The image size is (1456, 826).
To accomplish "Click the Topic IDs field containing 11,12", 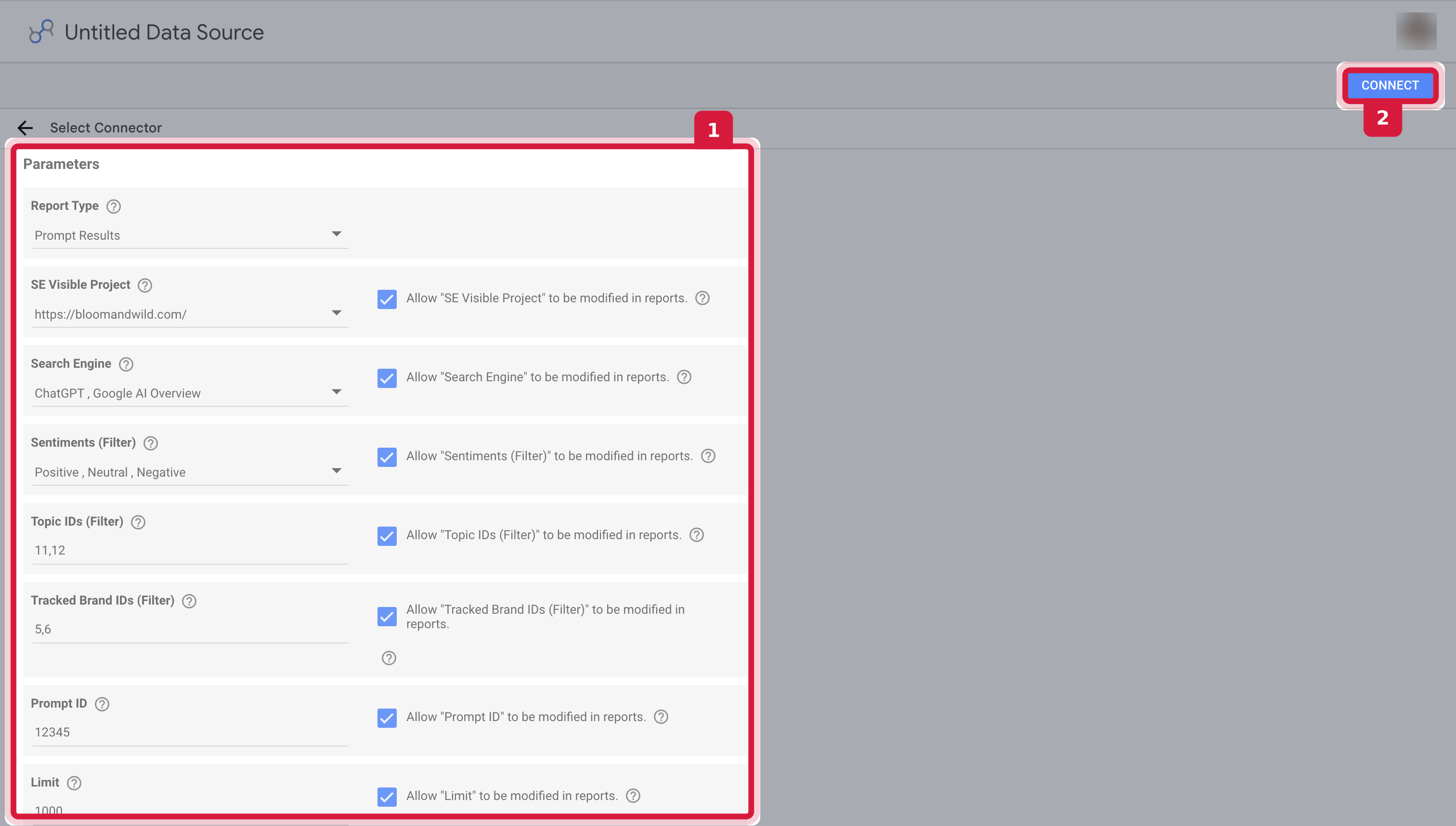I will 190,550.
